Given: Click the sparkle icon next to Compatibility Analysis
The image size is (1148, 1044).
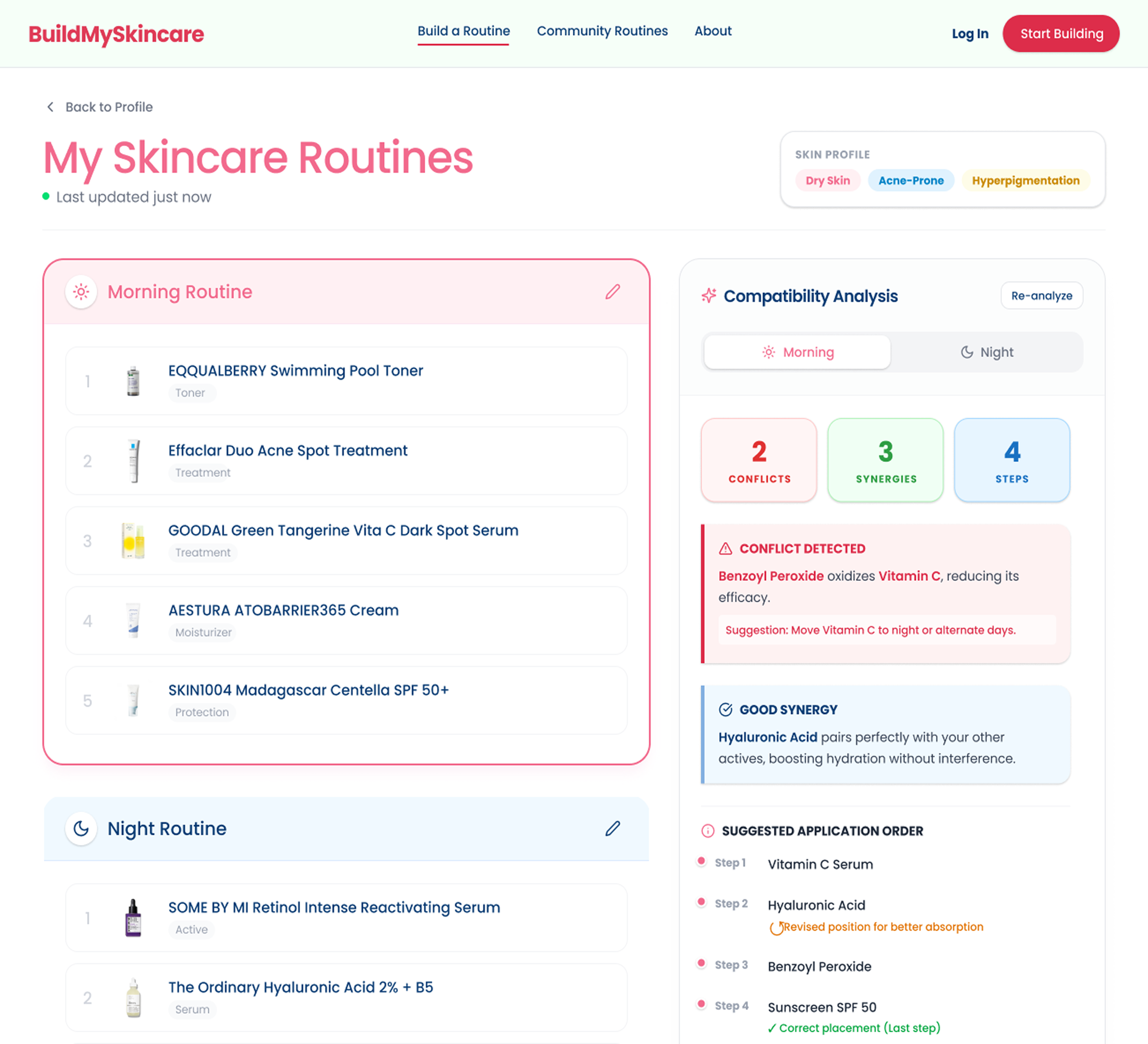Looking at the screenshot, I should pyautogui.click(x=708, y=295).
